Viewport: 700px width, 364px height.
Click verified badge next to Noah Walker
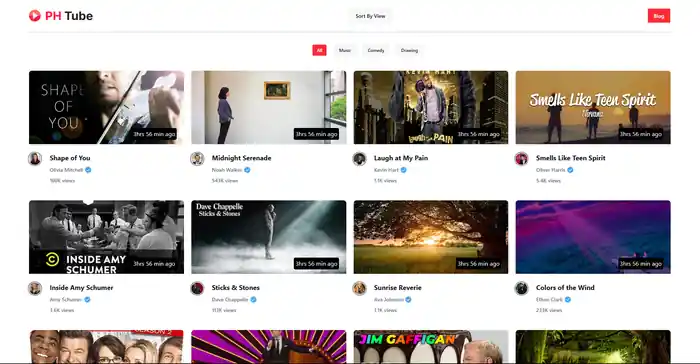pyautogui.click(x=247, y=170)
